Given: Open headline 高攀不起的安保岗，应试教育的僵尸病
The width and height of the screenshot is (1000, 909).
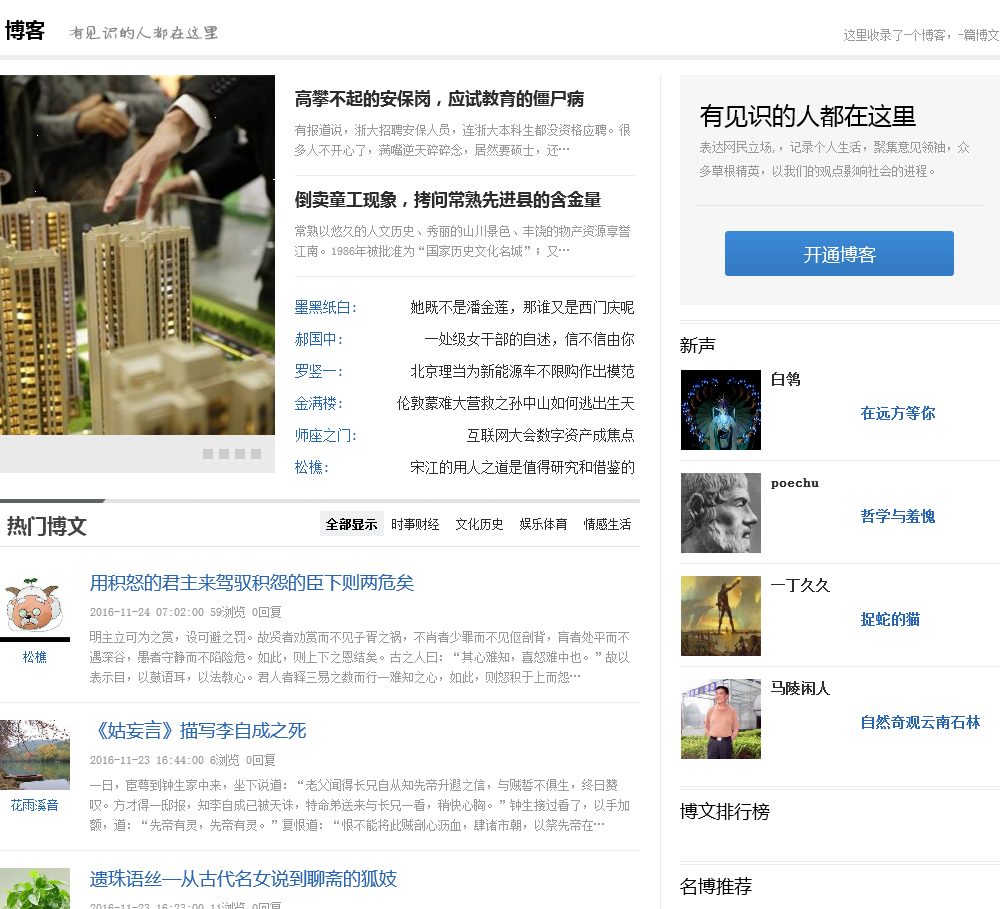Looking at the screenshot, I should pyautogui.click(x=439, y=99).
